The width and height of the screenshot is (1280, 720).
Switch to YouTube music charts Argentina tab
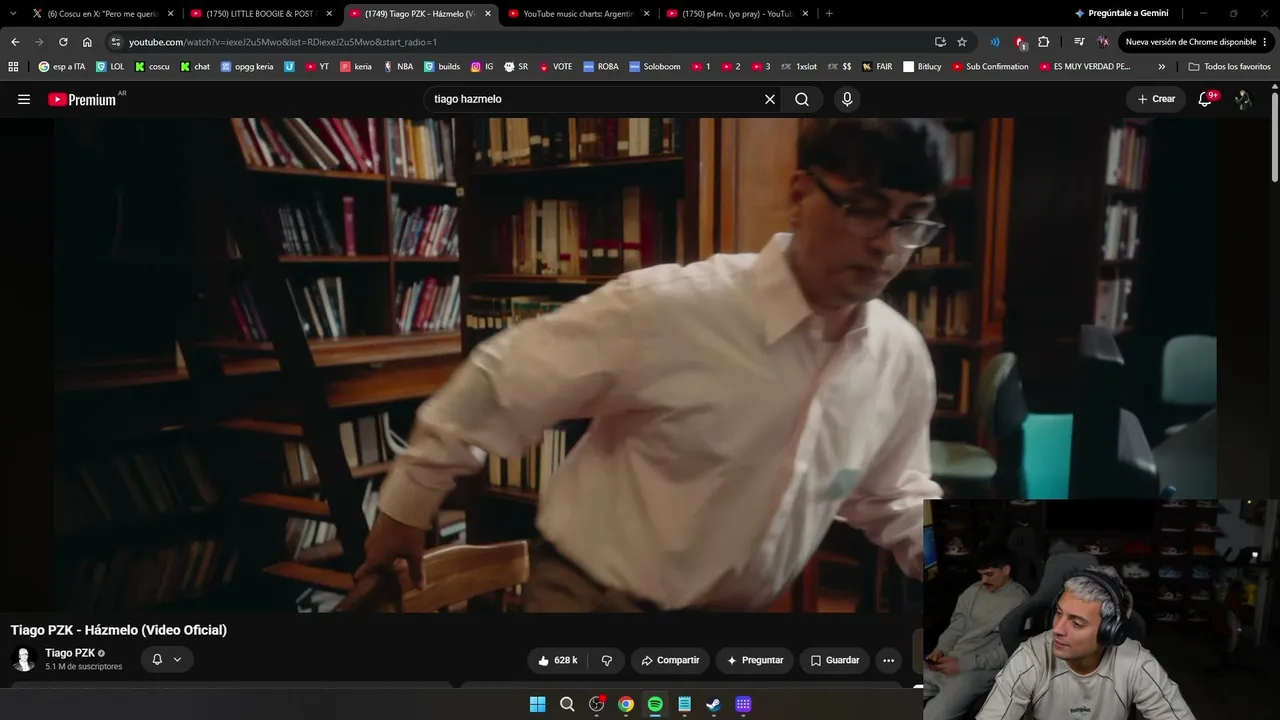click(x=577, y=14)
